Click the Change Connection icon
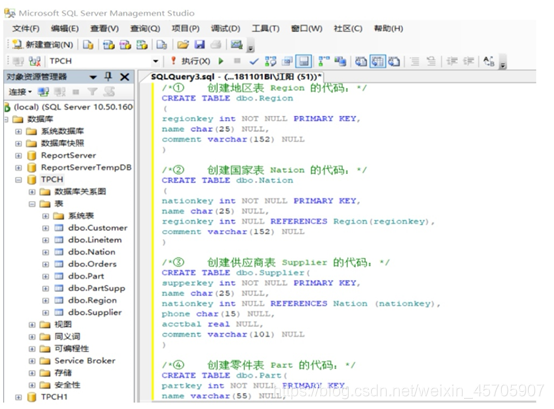 pyautogui.click(x=35, y=61)
